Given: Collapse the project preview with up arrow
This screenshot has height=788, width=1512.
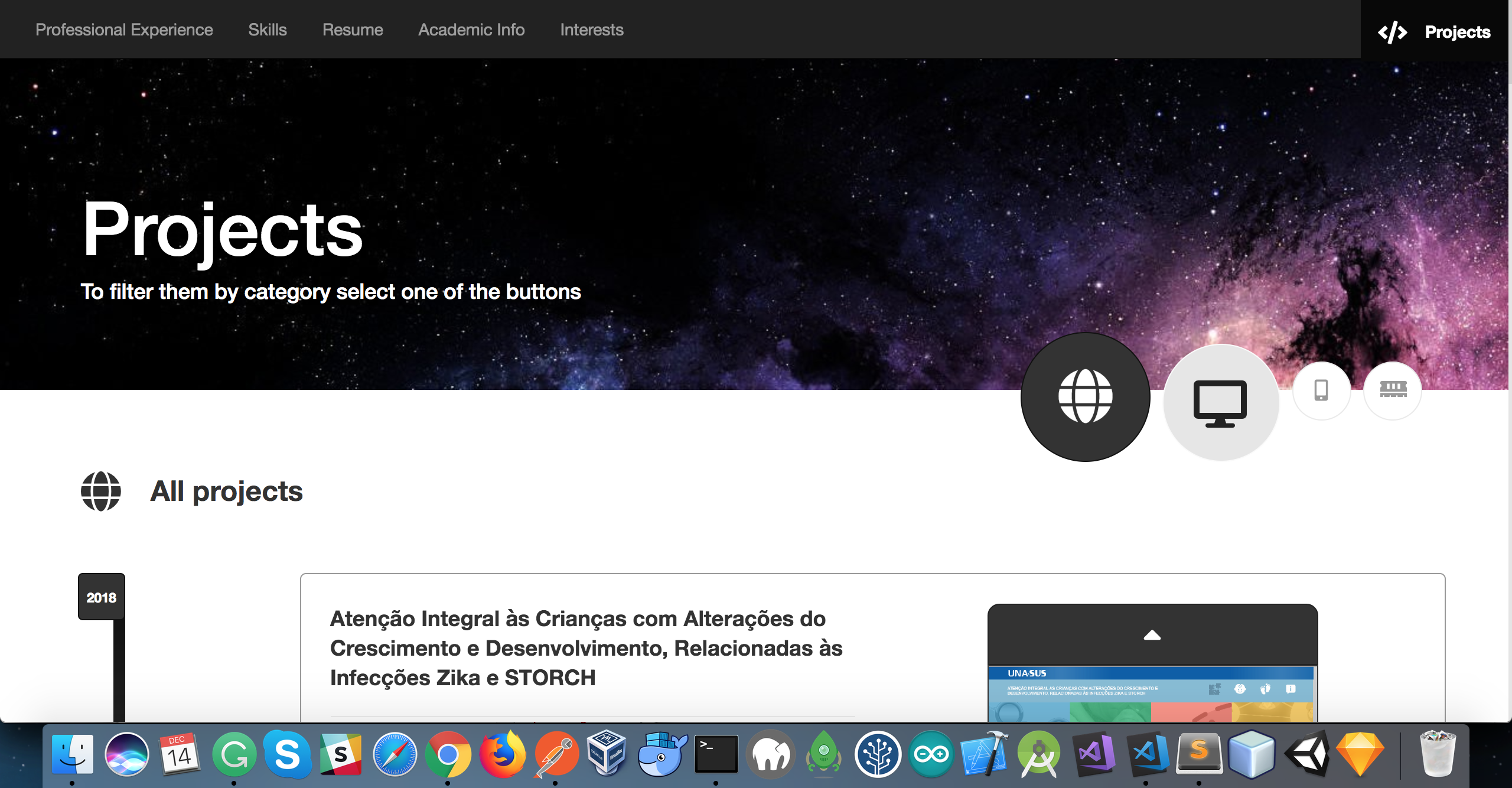Looking at the screenshot, I should click(1152, 636).
